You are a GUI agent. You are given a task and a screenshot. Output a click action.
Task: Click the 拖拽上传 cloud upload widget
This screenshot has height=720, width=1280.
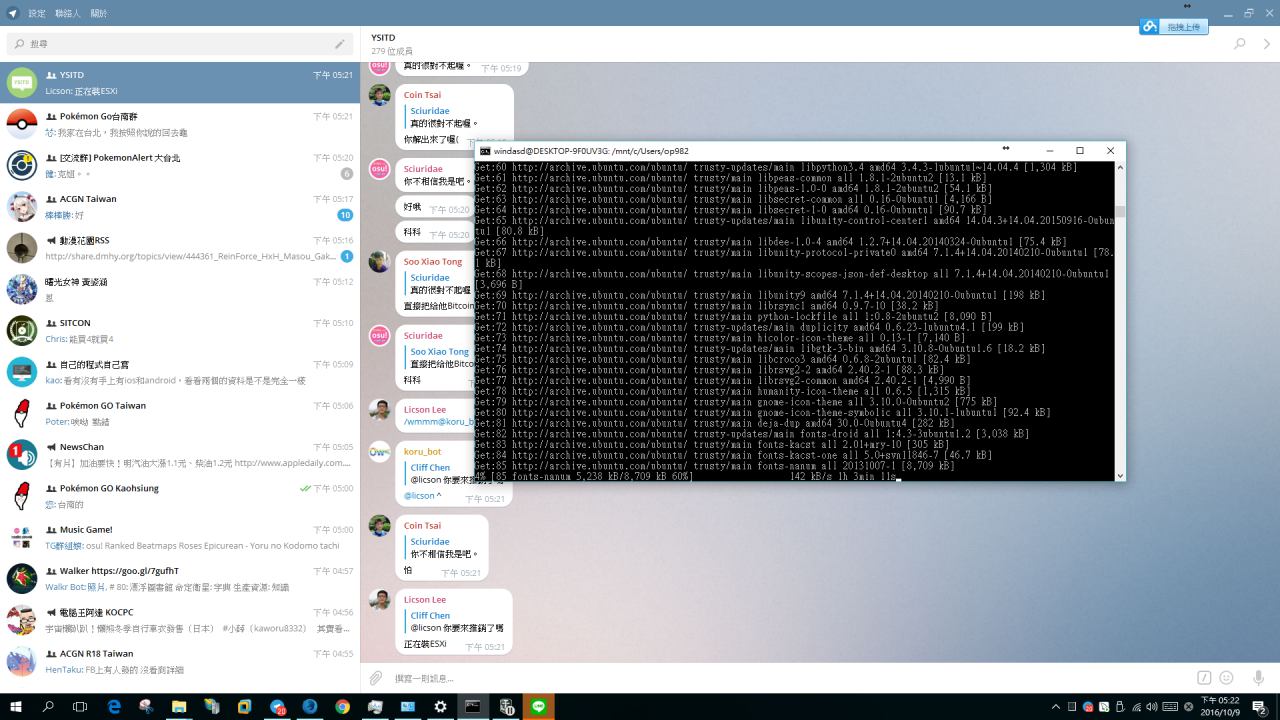[x=1174, y=27]
